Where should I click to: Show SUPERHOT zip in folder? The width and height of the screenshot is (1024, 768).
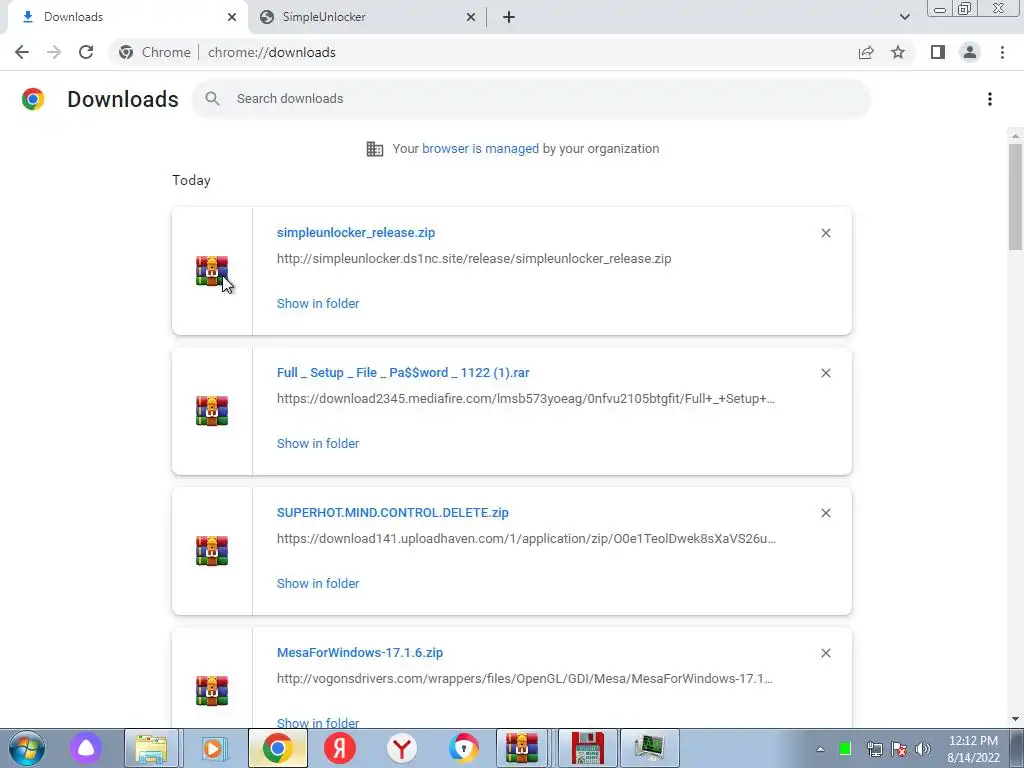[318, 583]
